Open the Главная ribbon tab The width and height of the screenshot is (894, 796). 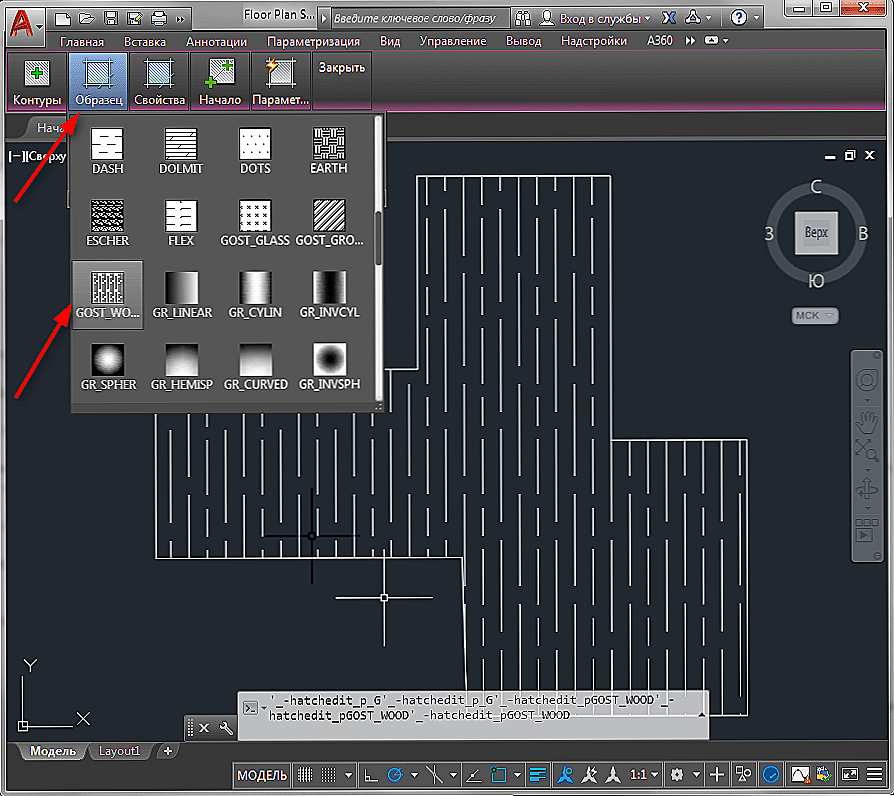click(x=82, y=42)
